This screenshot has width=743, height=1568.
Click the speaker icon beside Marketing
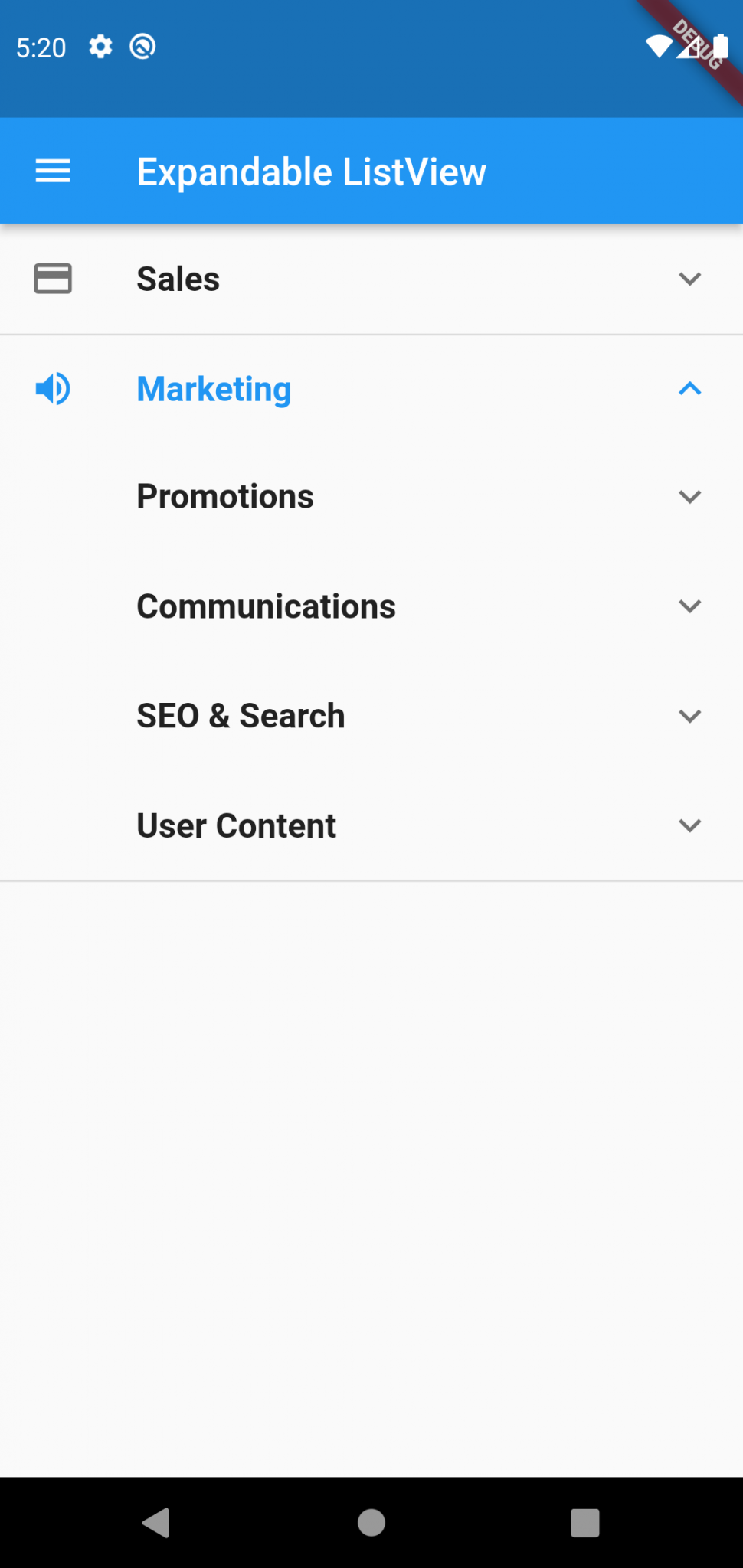52,389
